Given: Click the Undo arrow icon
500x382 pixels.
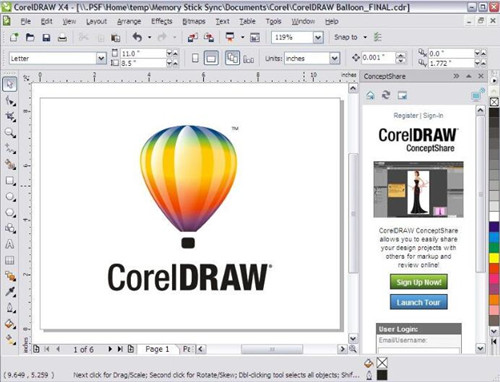Looking at the screenshot, I should click(x=137, y=37).
